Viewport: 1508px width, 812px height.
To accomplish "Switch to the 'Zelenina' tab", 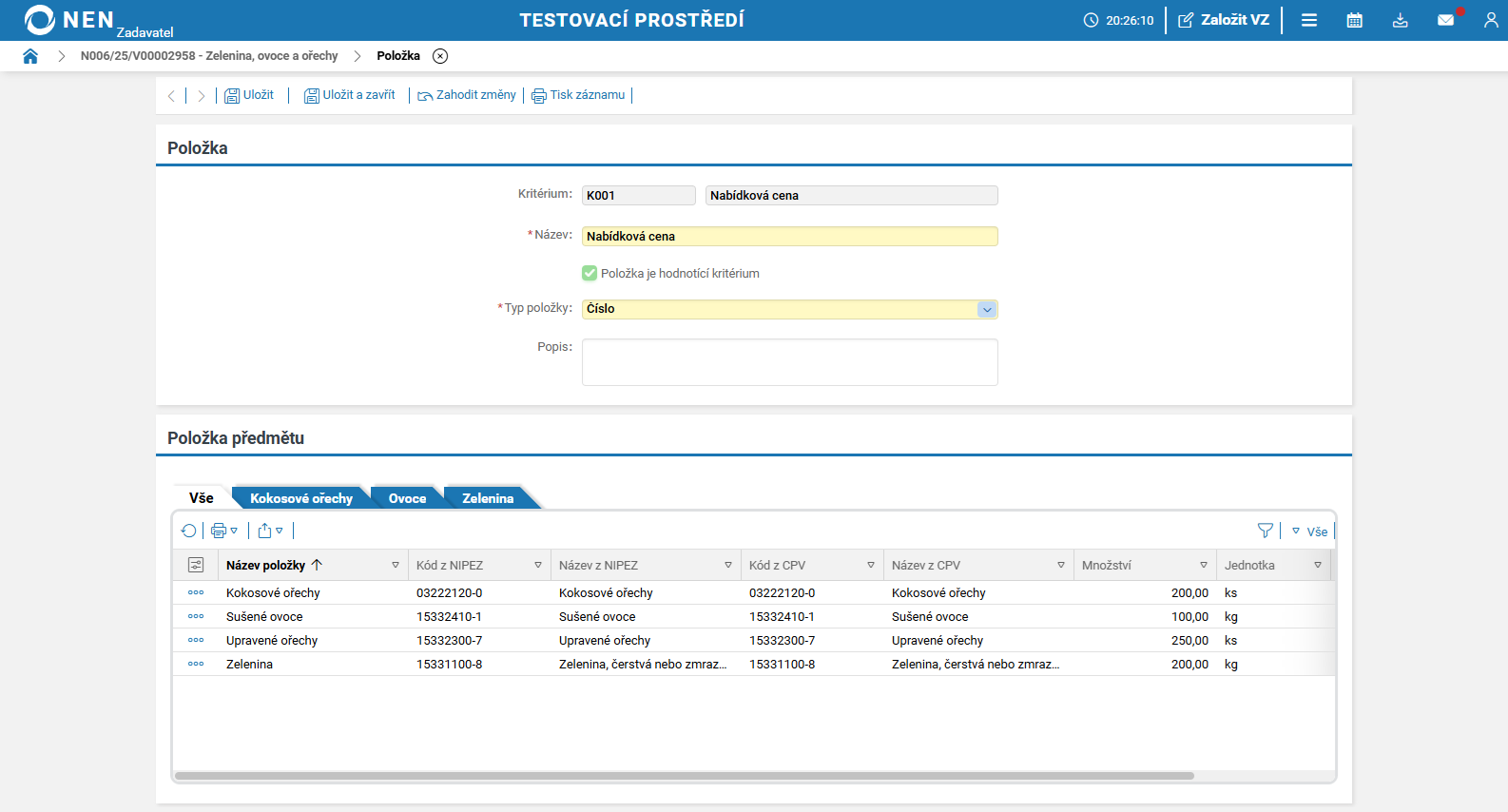I will pos(487,498).
